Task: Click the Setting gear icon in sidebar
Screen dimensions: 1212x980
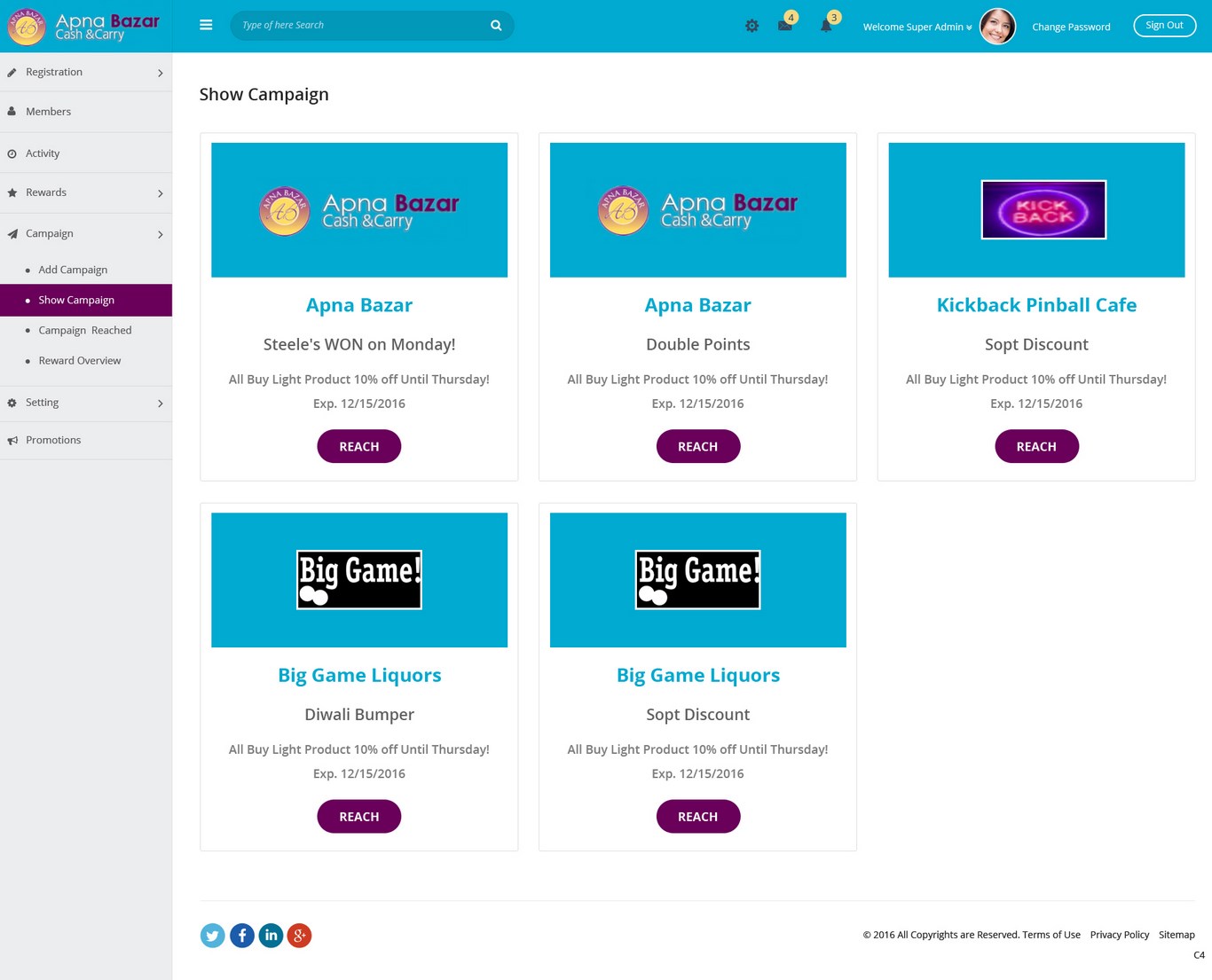Action: point(12,403)
